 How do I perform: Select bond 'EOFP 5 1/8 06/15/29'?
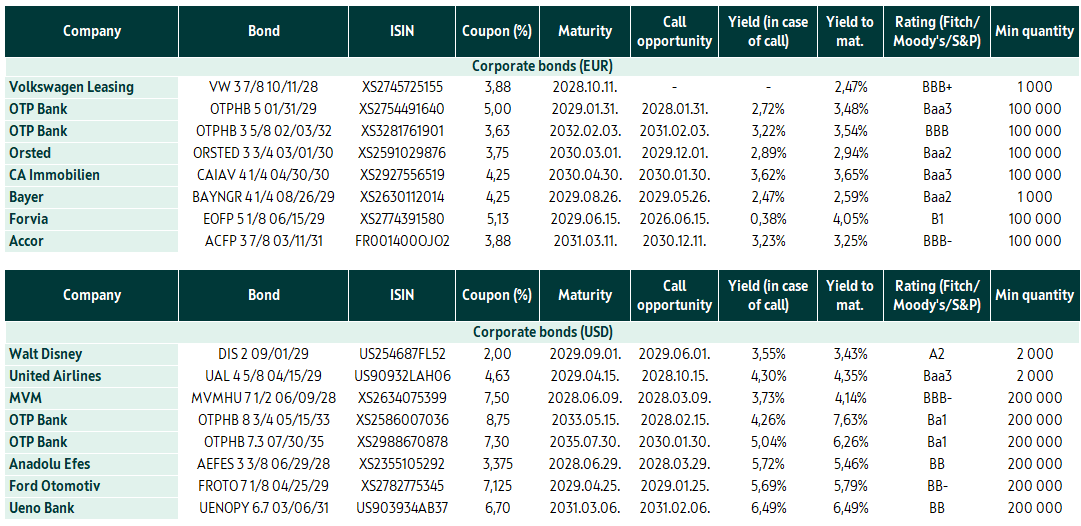coord(263,219)
